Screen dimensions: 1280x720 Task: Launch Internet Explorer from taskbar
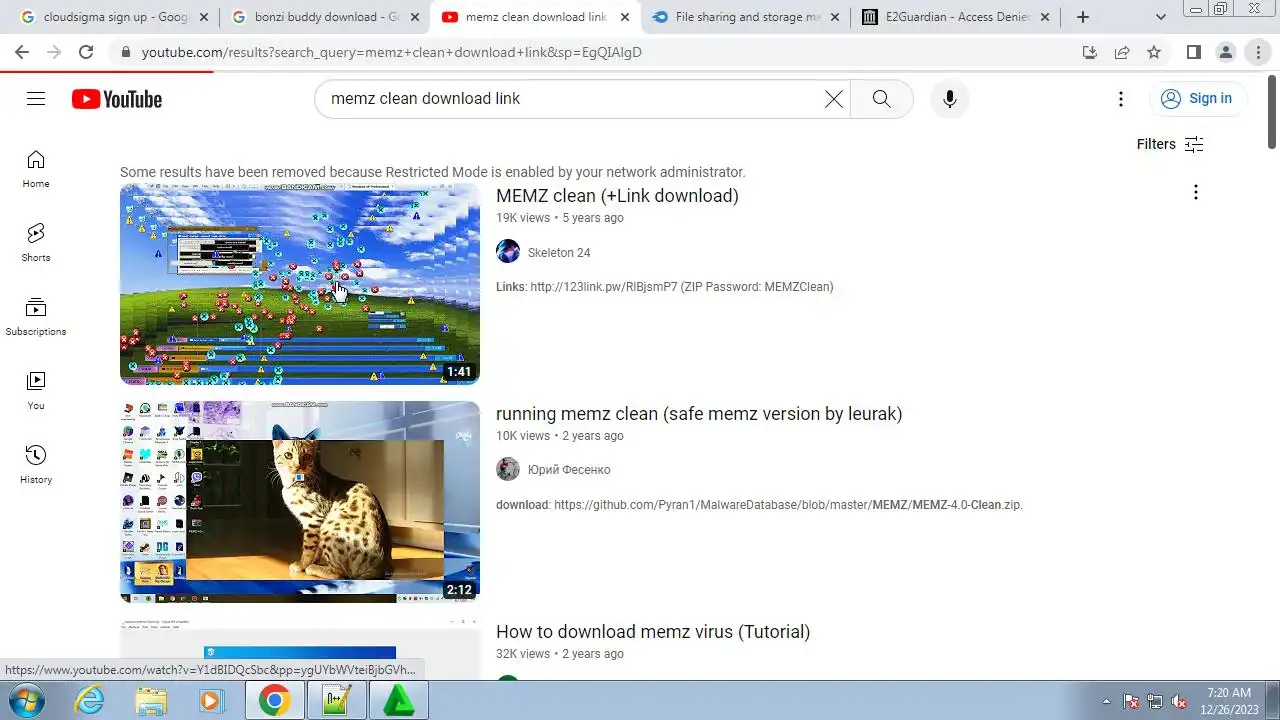click(90, 700)
